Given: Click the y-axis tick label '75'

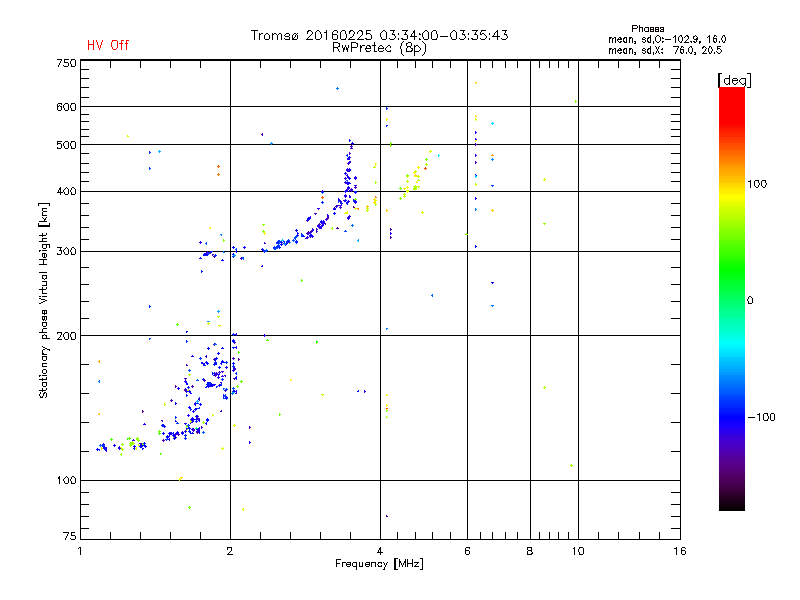Looking at the screenshot, I should pyautogui.click(x=70, y=536).
